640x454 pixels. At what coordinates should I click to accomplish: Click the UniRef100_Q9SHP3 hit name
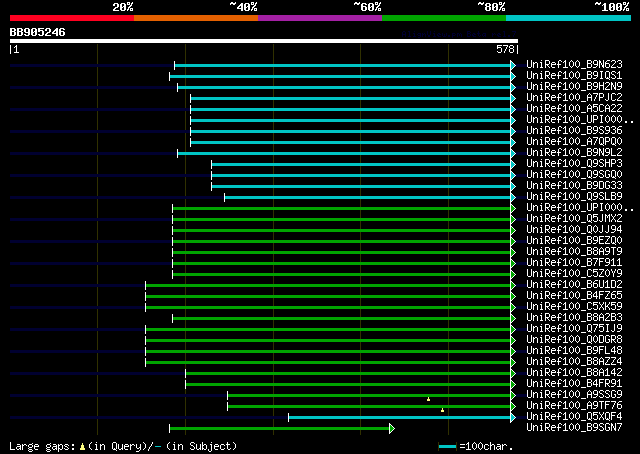pos(574,164)
